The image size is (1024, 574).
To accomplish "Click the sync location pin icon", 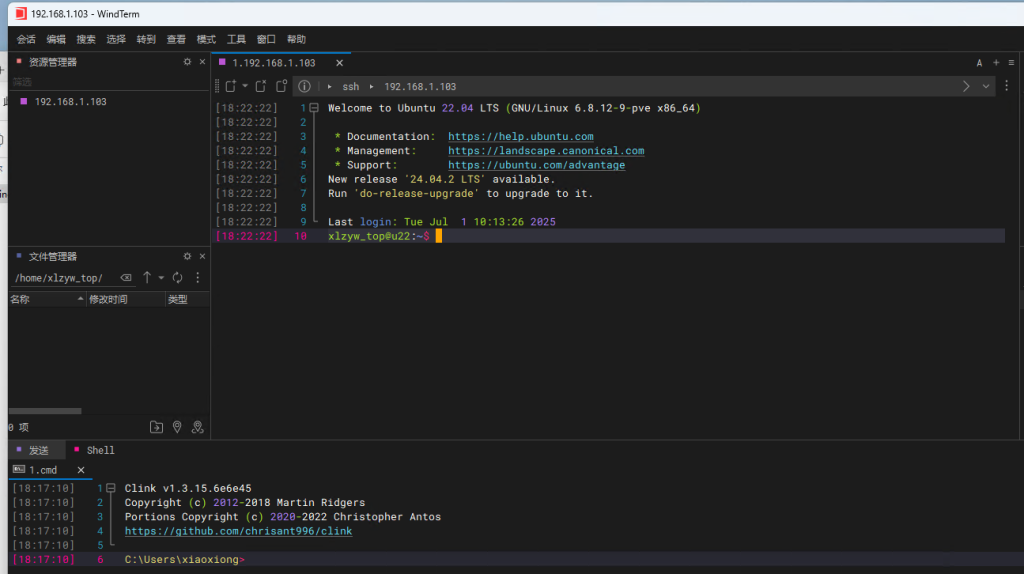I will pyautogui.click(x=197, y=427).
